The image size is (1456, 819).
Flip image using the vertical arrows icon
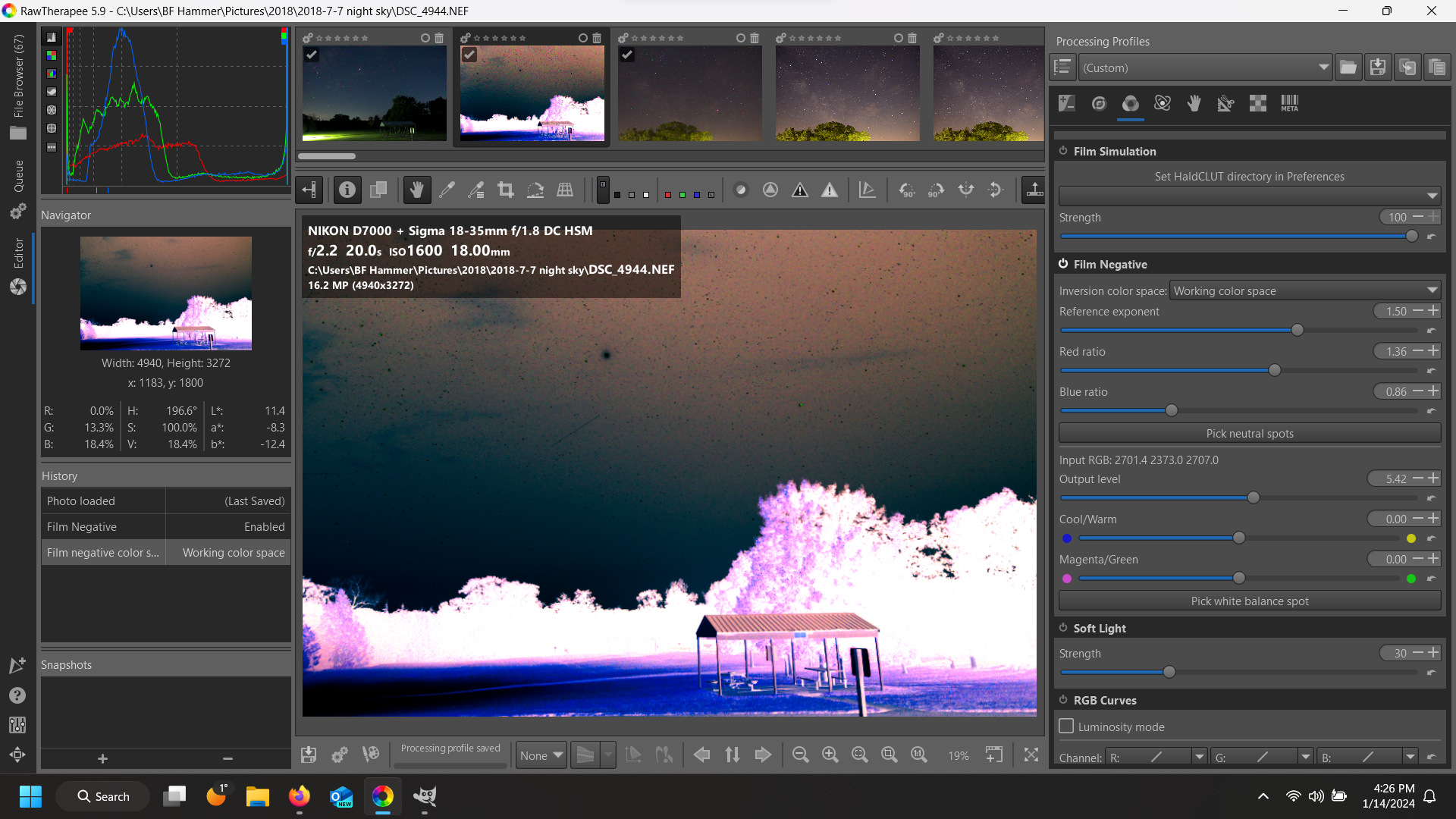click(732, 755)
